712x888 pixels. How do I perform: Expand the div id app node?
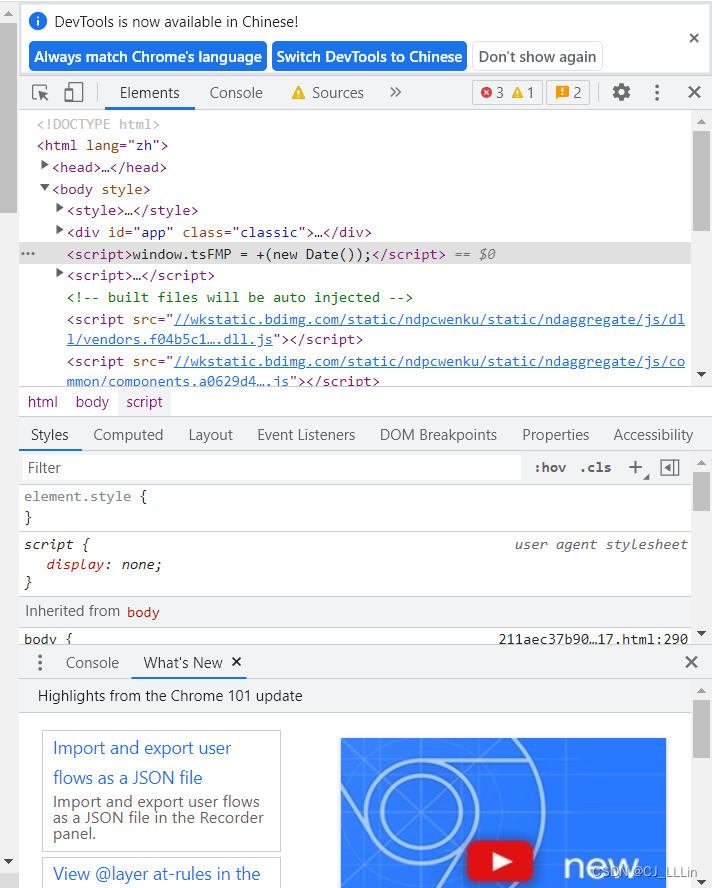click(59, 230)
